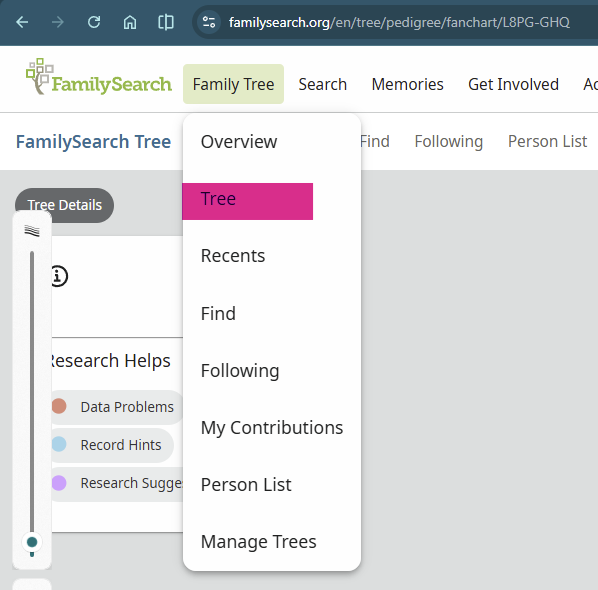Toggle the Data Problems filter chip
Viewport: 598px width, 590px height.
(x=116, y=407)
